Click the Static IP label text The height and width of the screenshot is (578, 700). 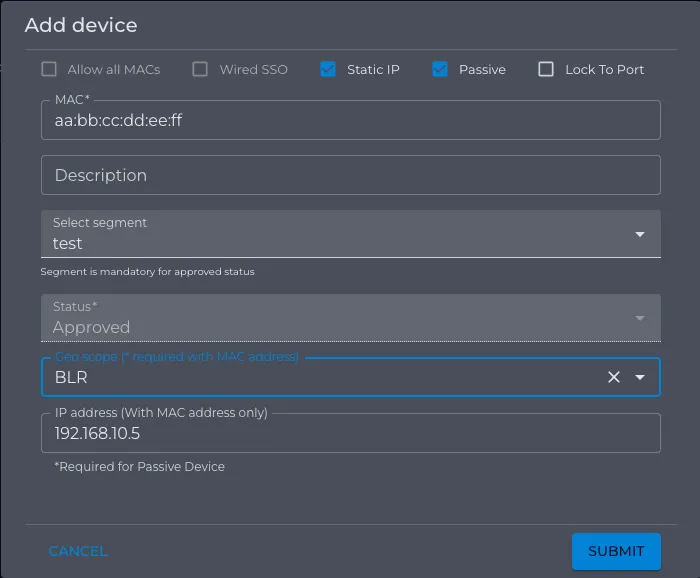373,70
